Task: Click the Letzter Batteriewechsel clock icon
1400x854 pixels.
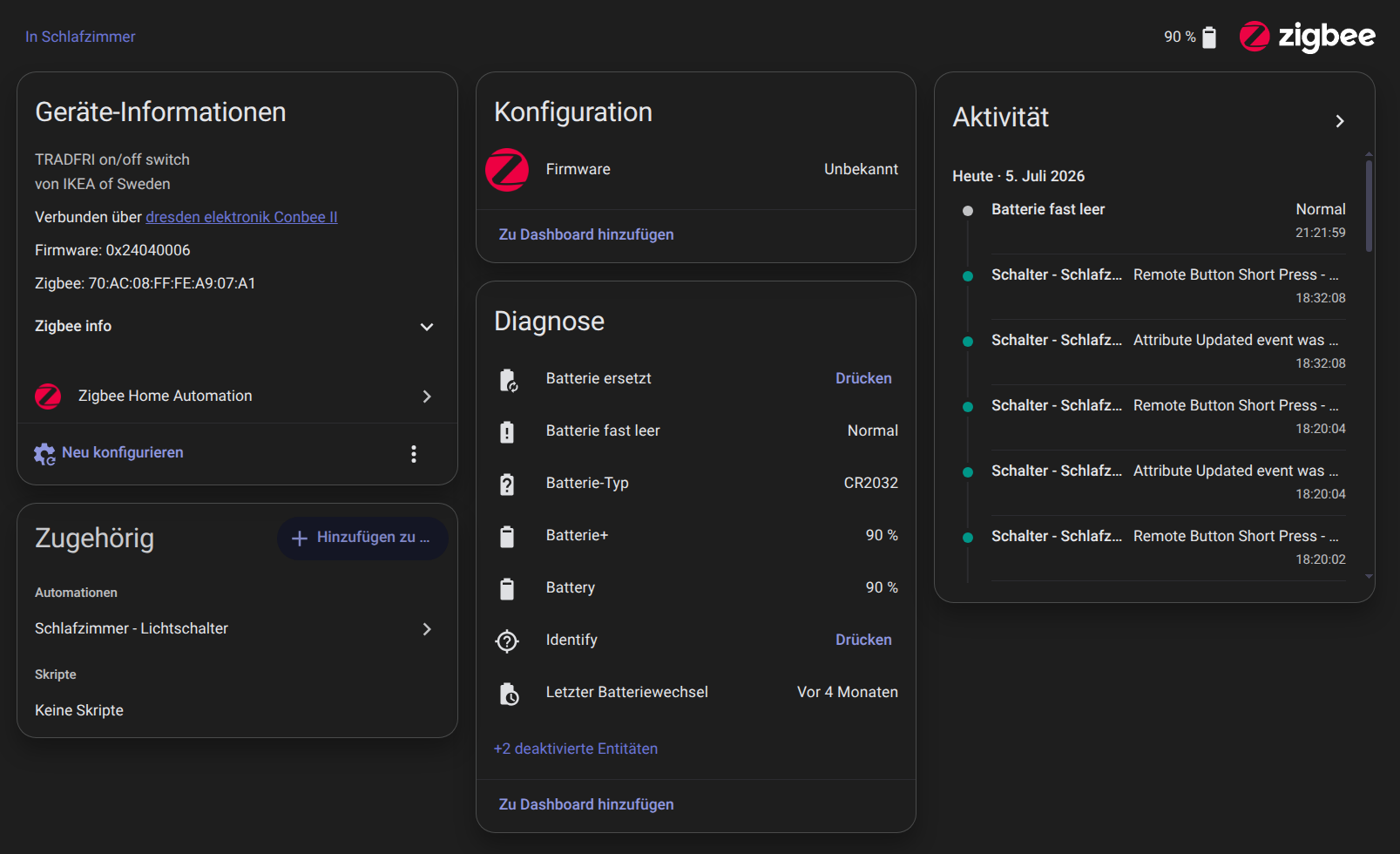Action: (x=509, y=693)
